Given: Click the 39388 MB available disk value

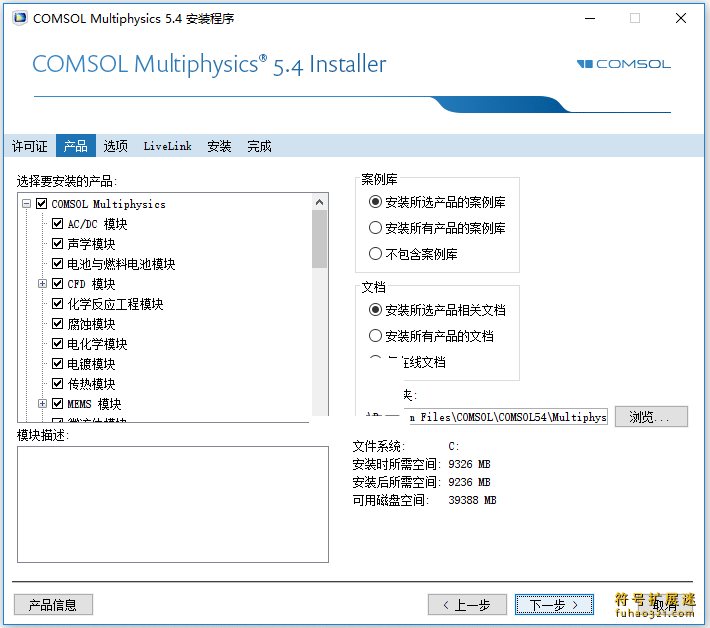Looking at the screenshot, I should (472, 500).
